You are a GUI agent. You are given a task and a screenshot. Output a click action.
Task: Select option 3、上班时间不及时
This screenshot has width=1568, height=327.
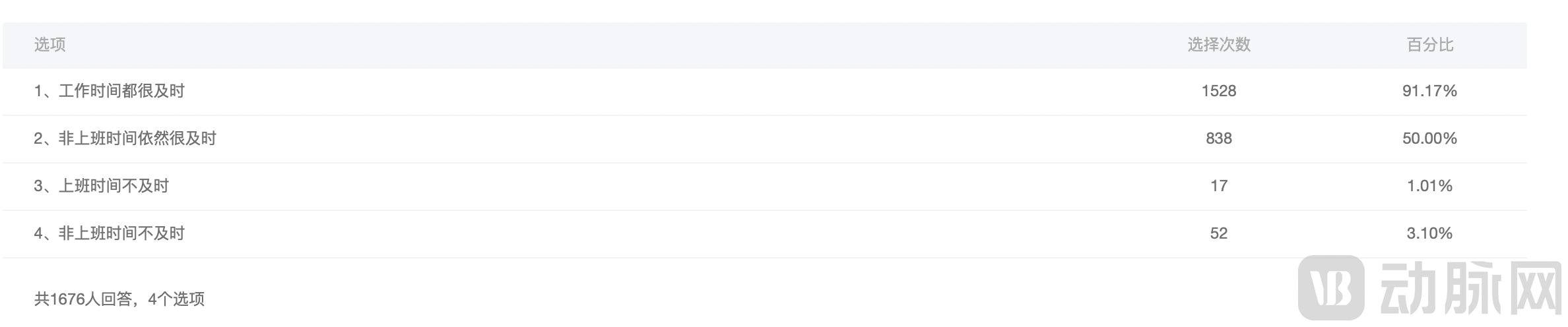coord(102,186)
